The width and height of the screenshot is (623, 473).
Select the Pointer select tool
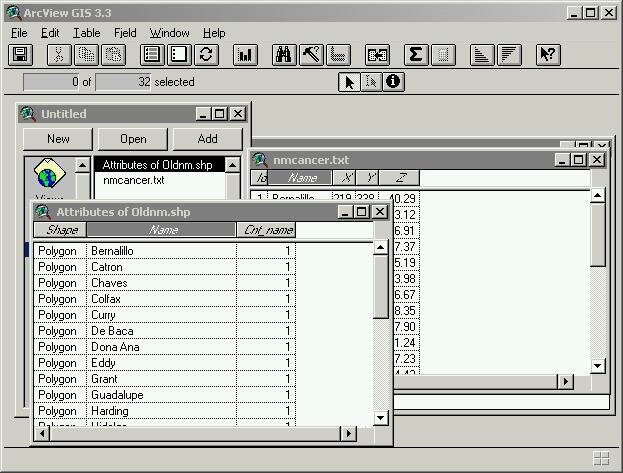[349, 82]
